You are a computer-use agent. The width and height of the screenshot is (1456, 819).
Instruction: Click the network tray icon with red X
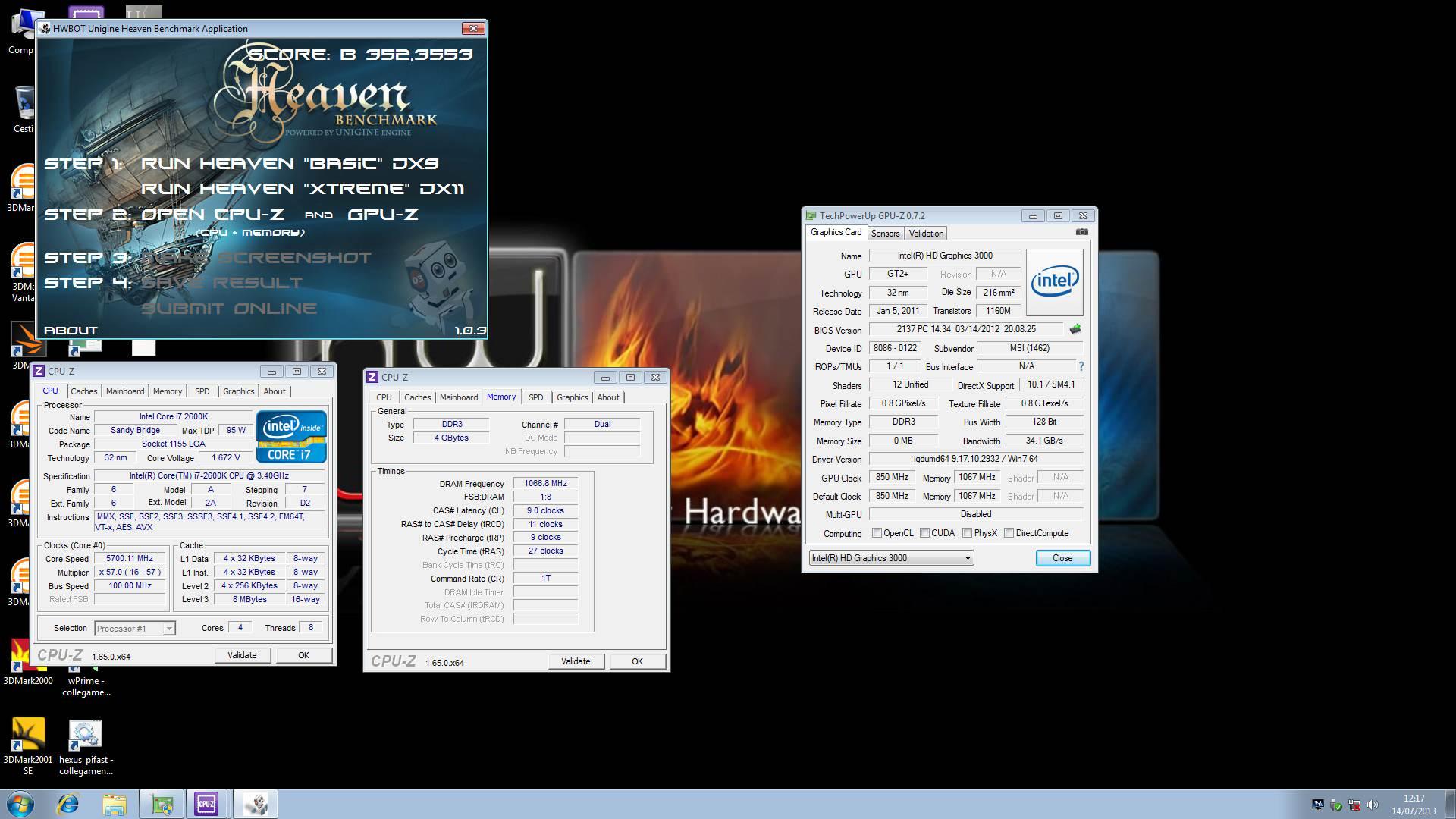click(x=1354, y=805)
